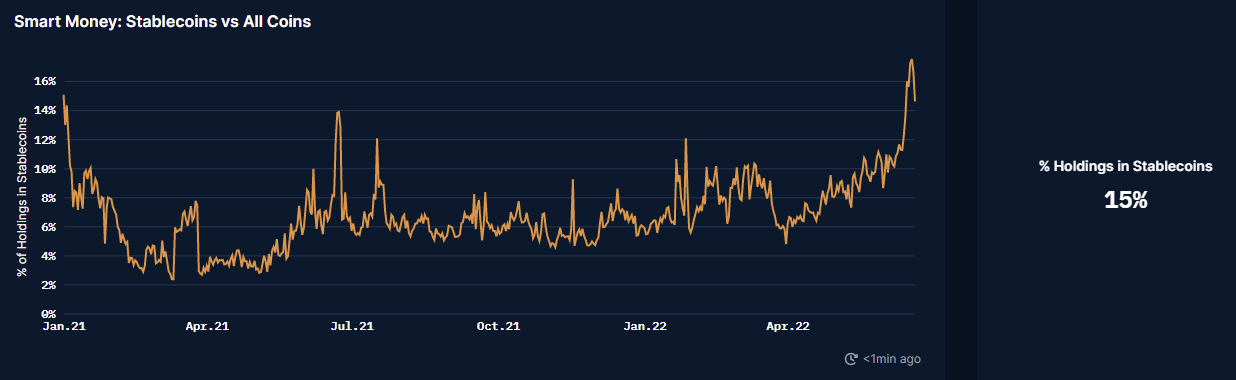Image resolution: width=1236 pixels, height=380 pixels.
Task: Click the 'Jan.21' x-axis label
Action: click(63, 326)
